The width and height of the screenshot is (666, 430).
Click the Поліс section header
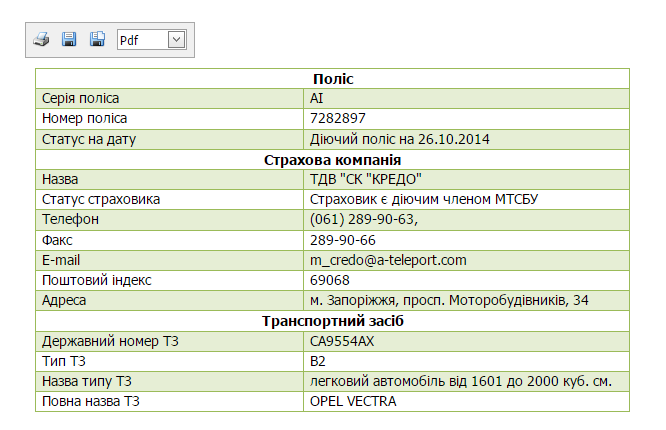click(333, 79)
